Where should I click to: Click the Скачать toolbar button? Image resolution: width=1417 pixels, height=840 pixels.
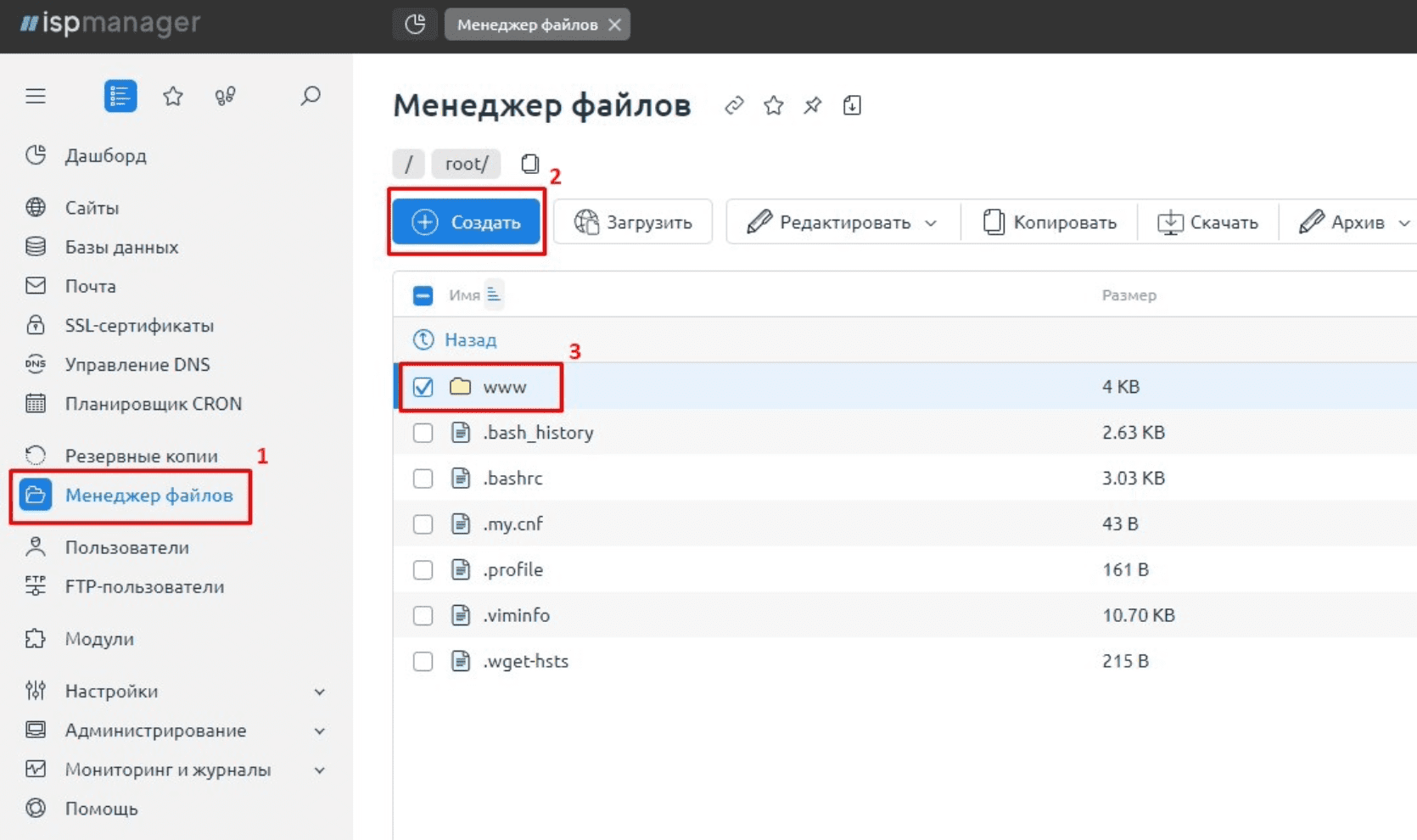click(1207, 222)
